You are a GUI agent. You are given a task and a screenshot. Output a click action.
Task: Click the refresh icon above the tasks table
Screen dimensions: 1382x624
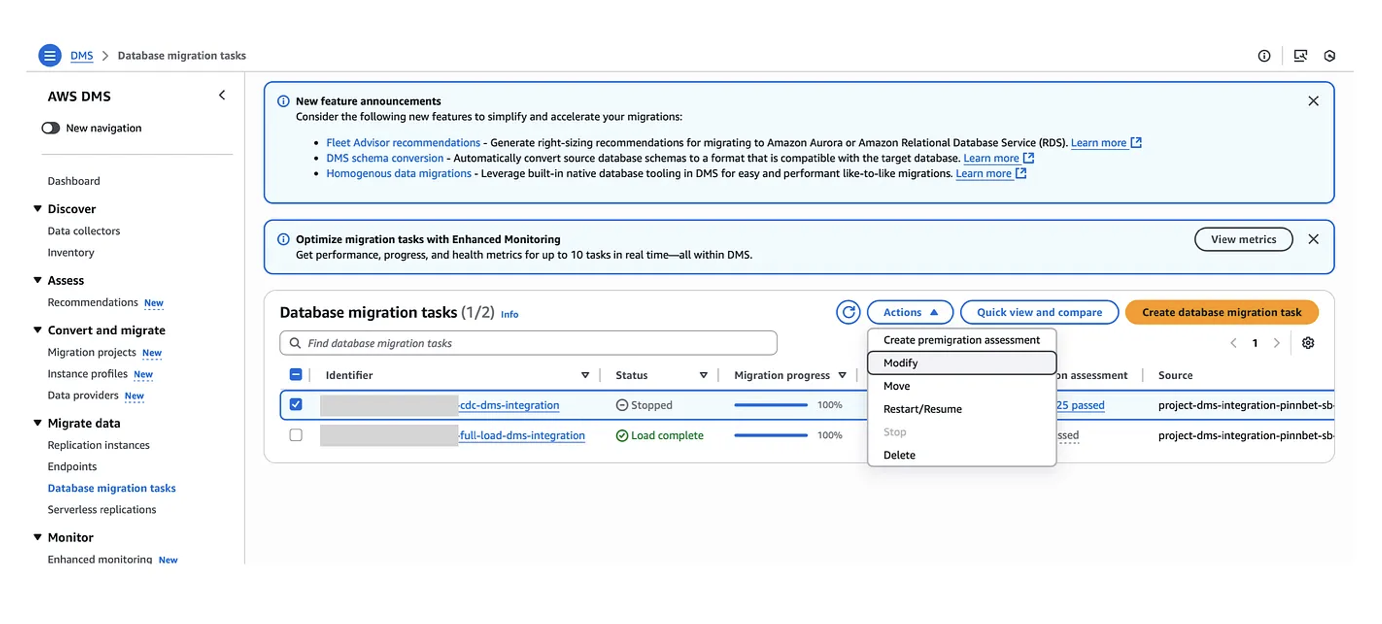[848, 312]
